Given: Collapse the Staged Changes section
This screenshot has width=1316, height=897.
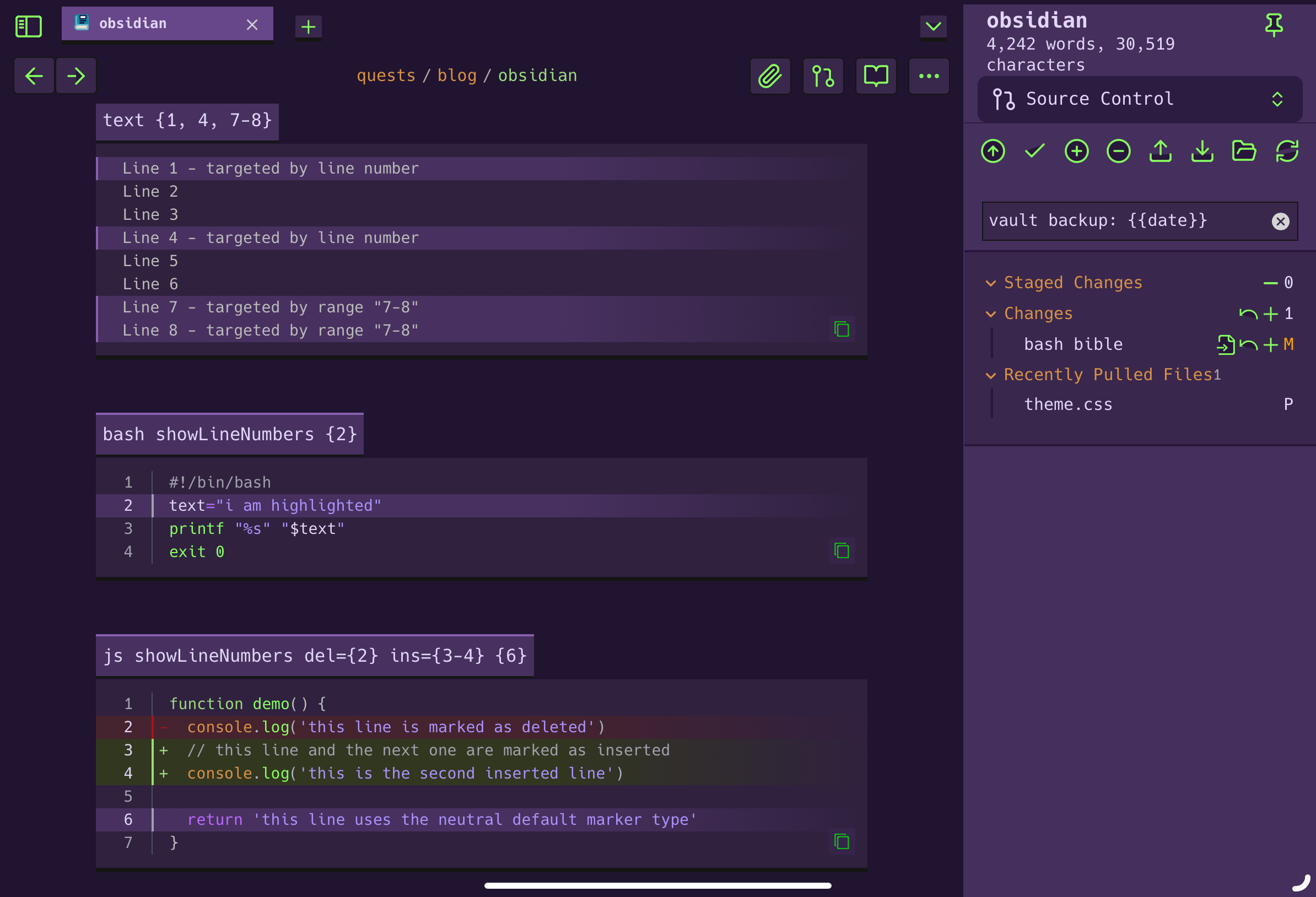Looking at the screenshot, I should [990, 283].
